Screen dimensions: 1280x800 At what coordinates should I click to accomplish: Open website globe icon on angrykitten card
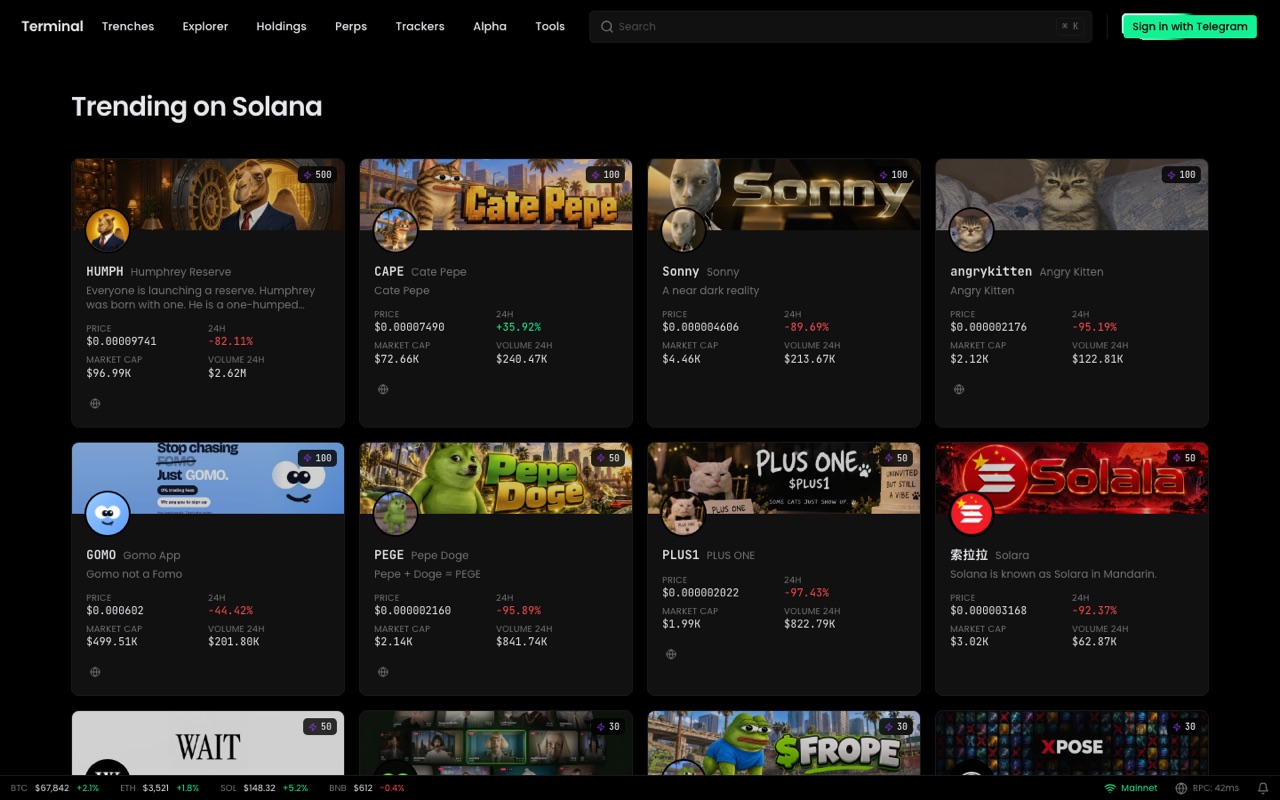pos(959,389)
